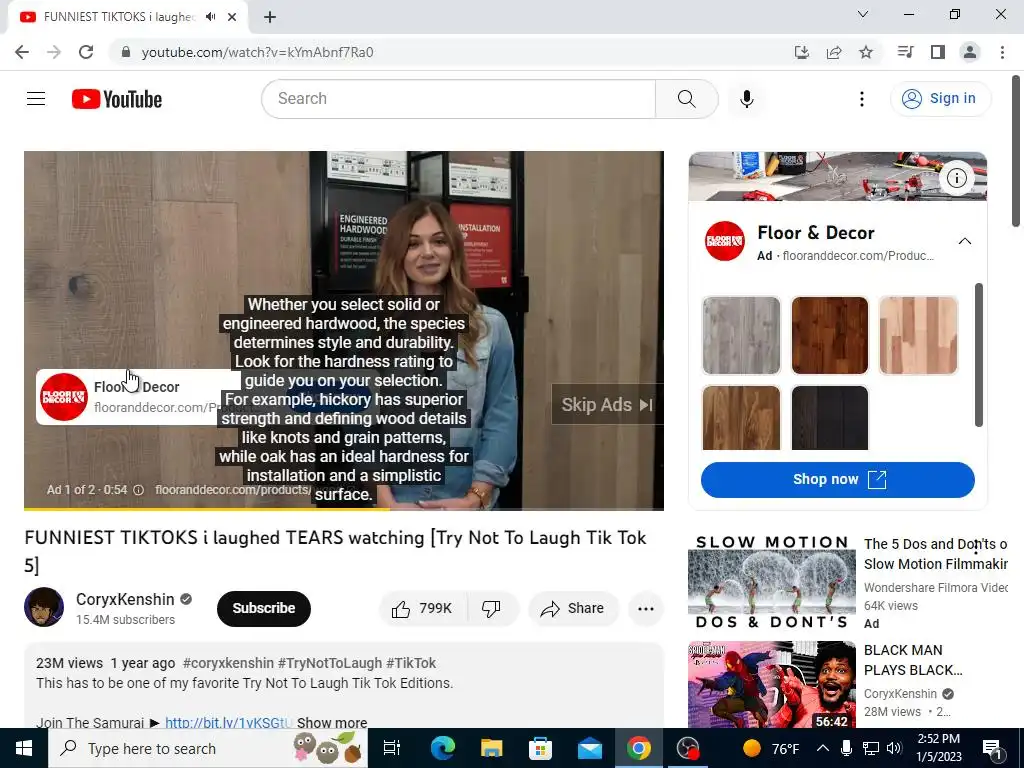This screenshot has height=768, width=1024.
Task: Click the Shop now button
Action: coord(838,479)
